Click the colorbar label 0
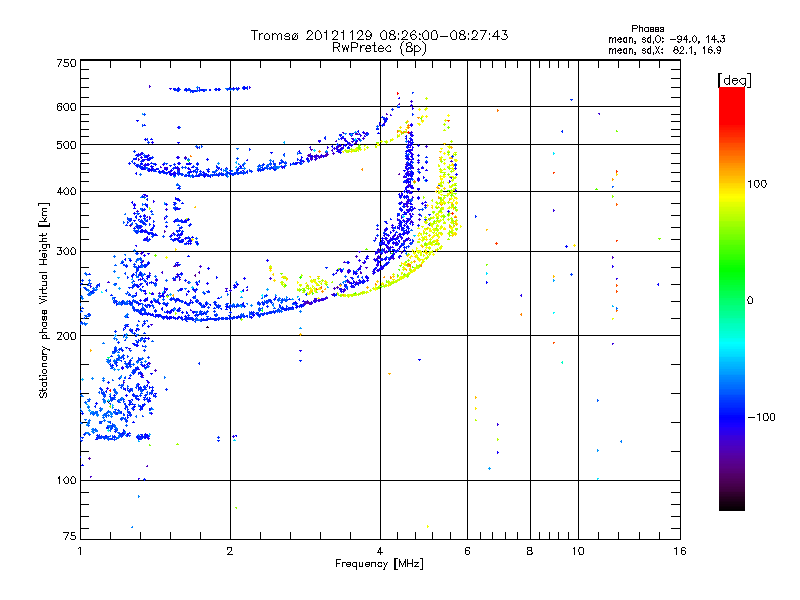 click(750, 300)
